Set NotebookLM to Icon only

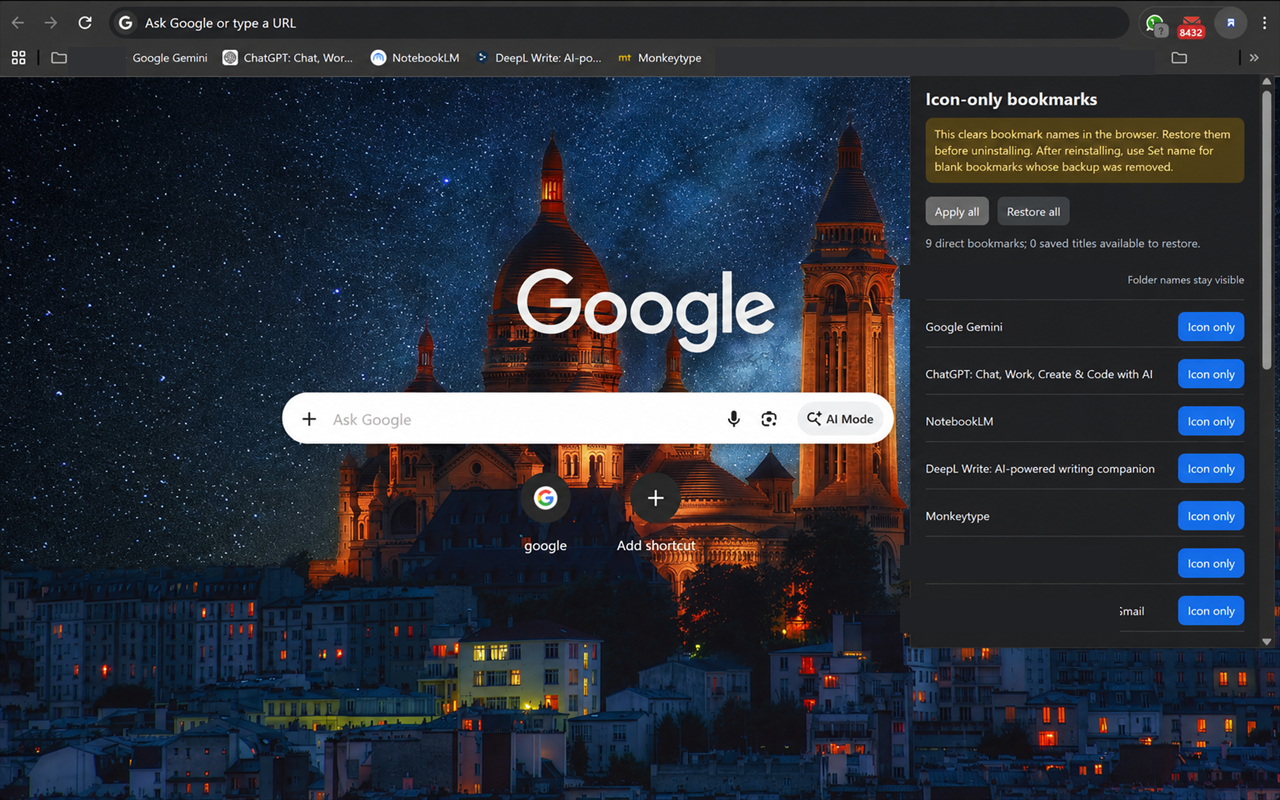point(1211,422)
